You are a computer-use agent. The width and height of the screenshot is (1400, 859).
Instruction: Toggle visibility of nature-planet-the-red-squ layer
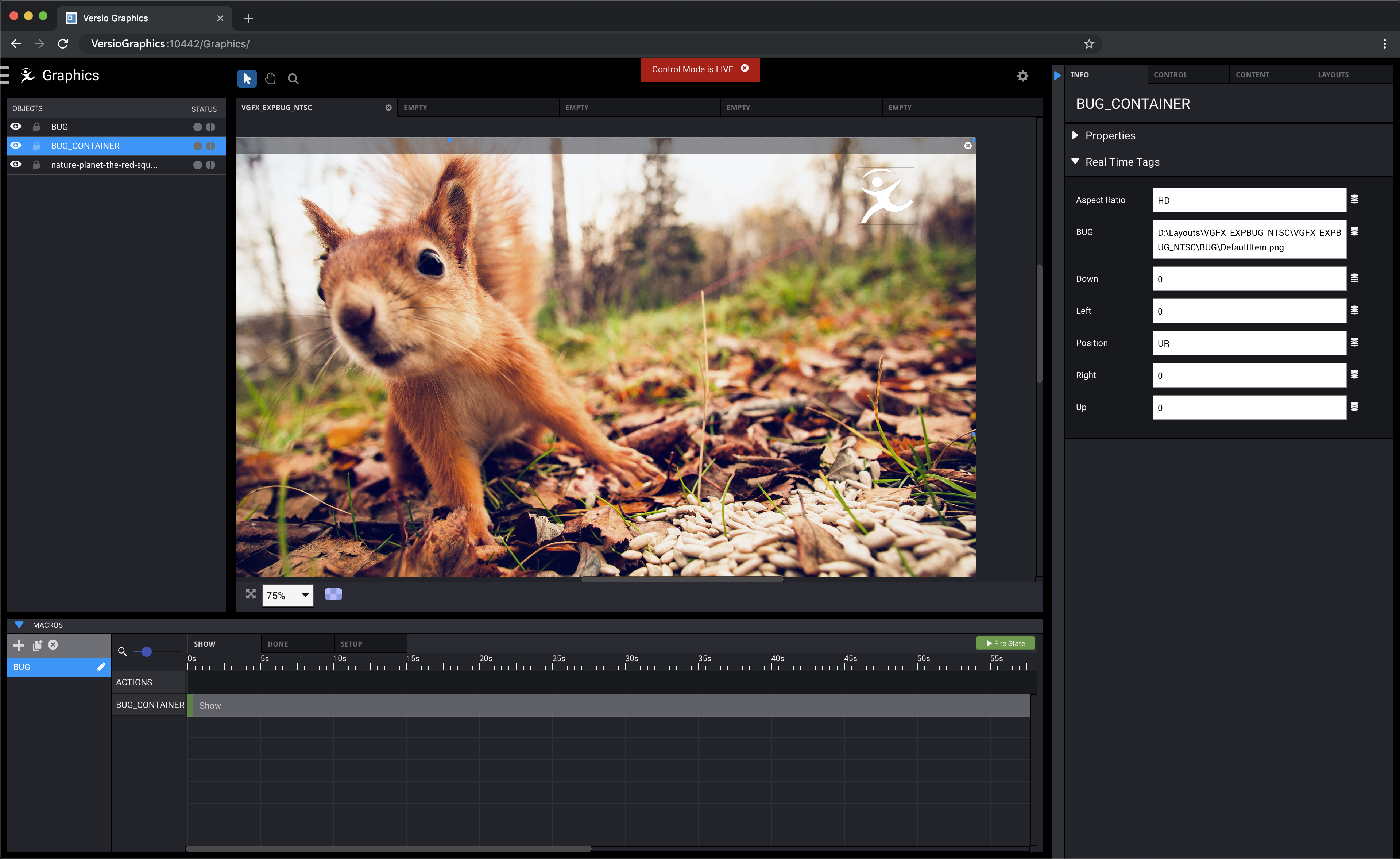click(16, 165)
